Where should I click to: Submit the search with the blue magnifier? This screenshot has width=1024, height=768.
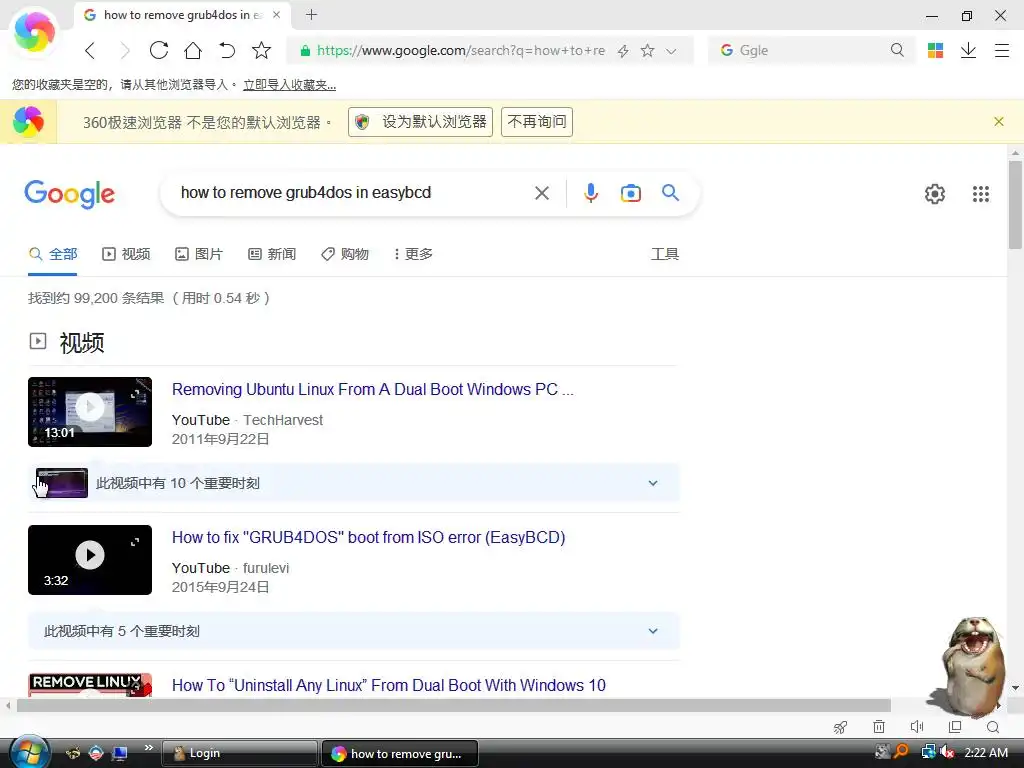670,193
